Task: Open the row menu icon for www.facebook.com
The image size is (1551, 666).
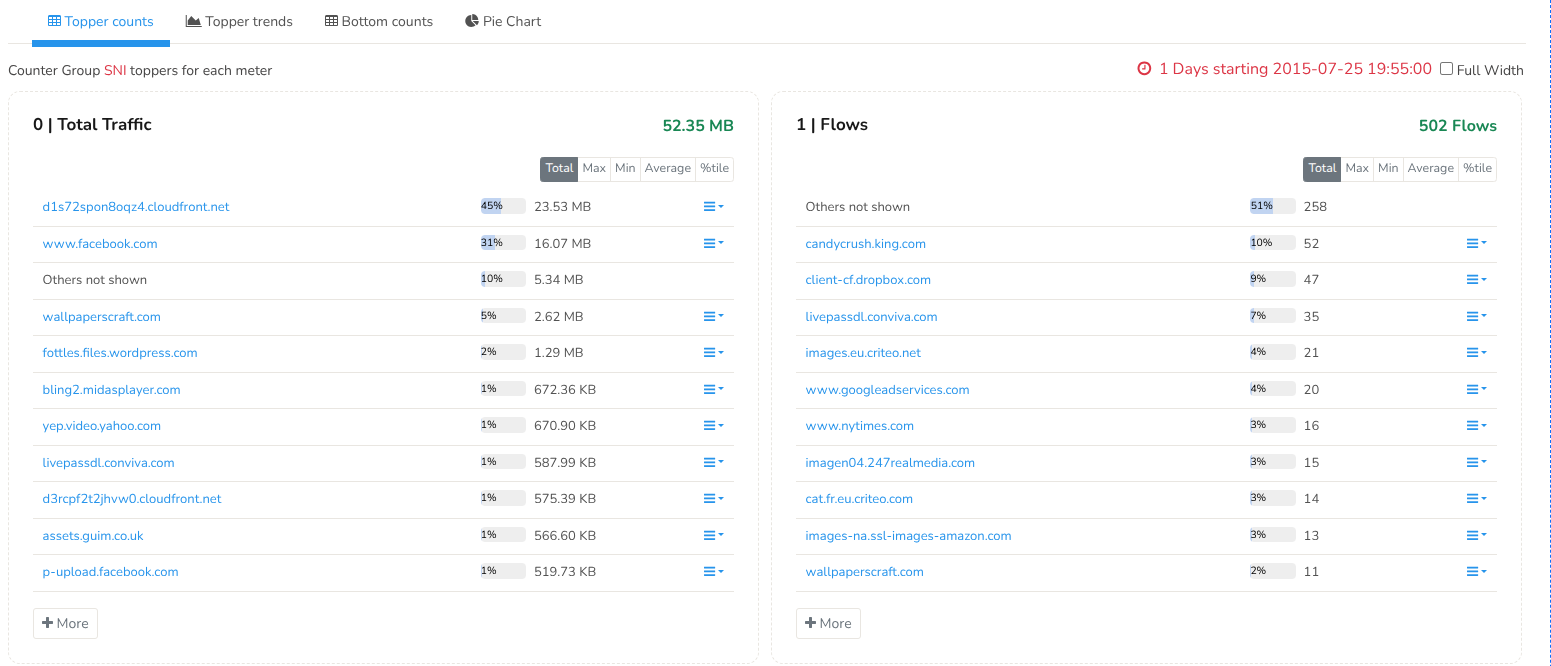Action: 712,242
